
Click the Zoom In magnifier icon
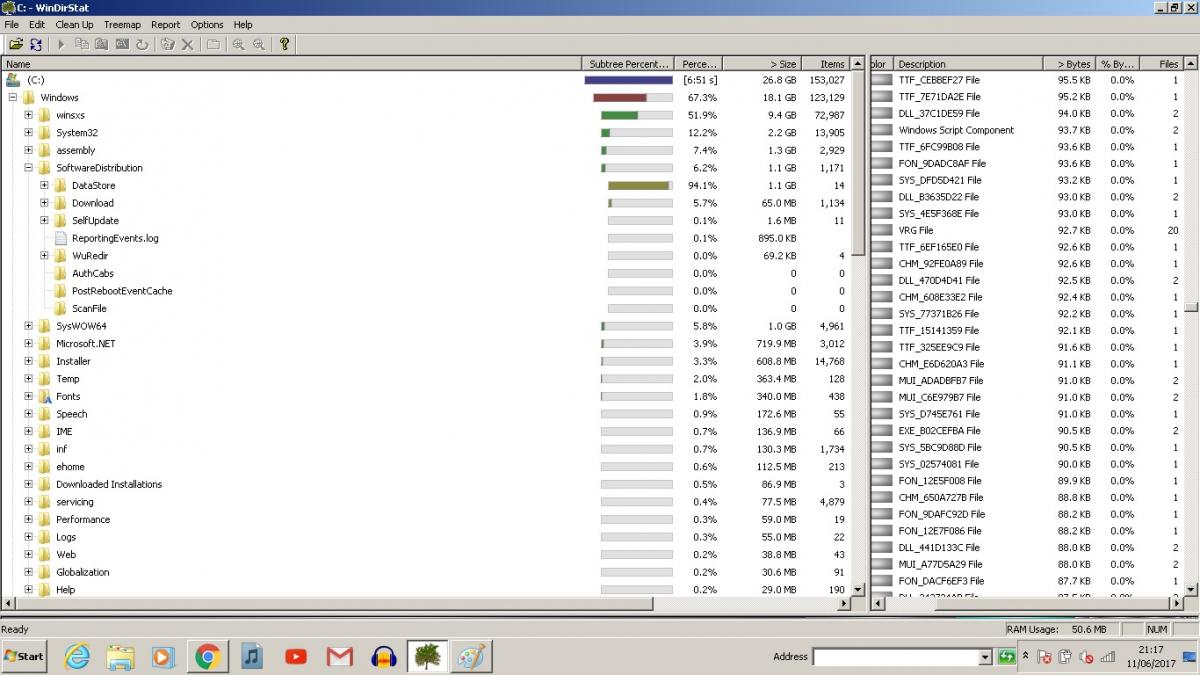point(238,44)
